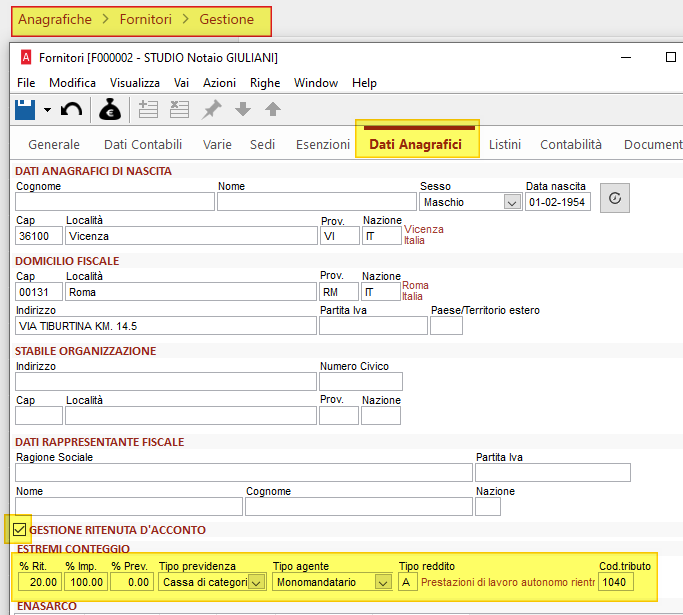Click the delete row toolbar icon
This screenshot has width=683, height=615.
point(179,109)
